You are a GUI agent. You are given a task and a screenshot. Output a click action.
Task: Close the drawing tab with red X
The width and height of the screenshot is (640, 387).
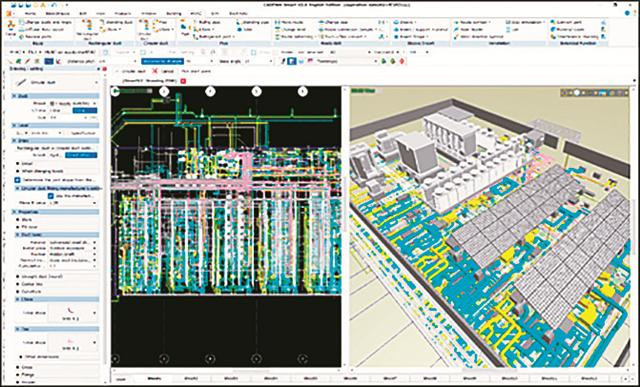tap(183, 81)
